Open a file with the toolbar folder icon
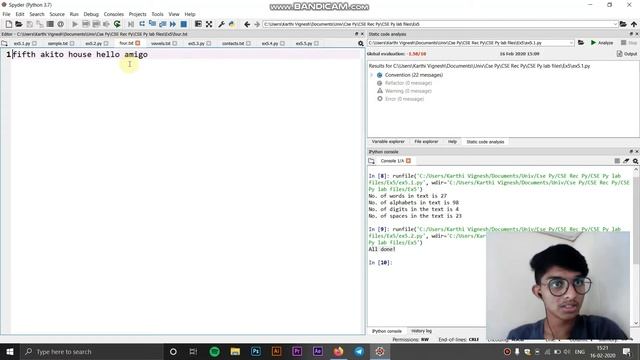640x360 pixels. (19, 24)
